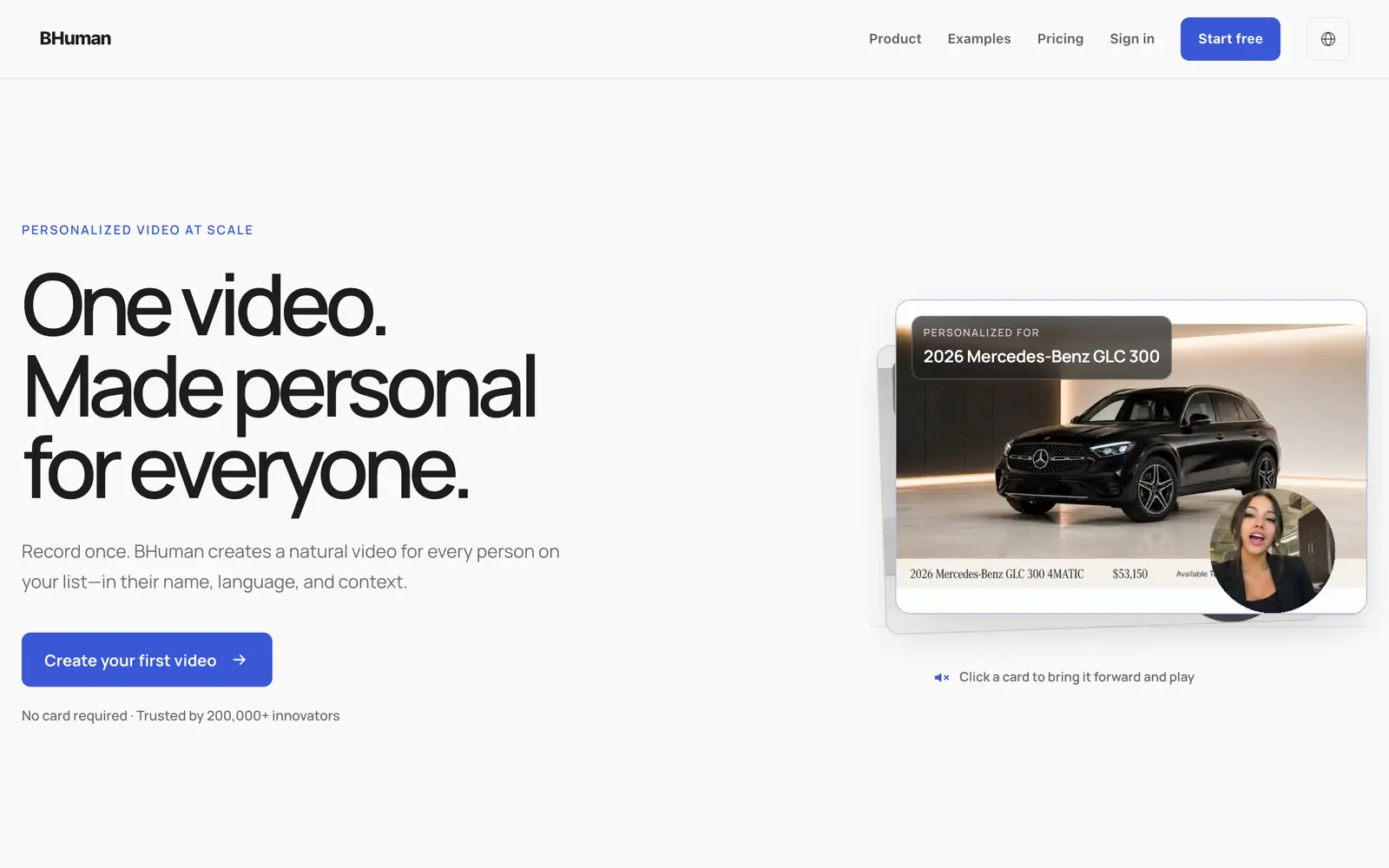Click the '$53,150' price text
Viewport: 1389px width, 868px height.
[x=1129, y=574]
